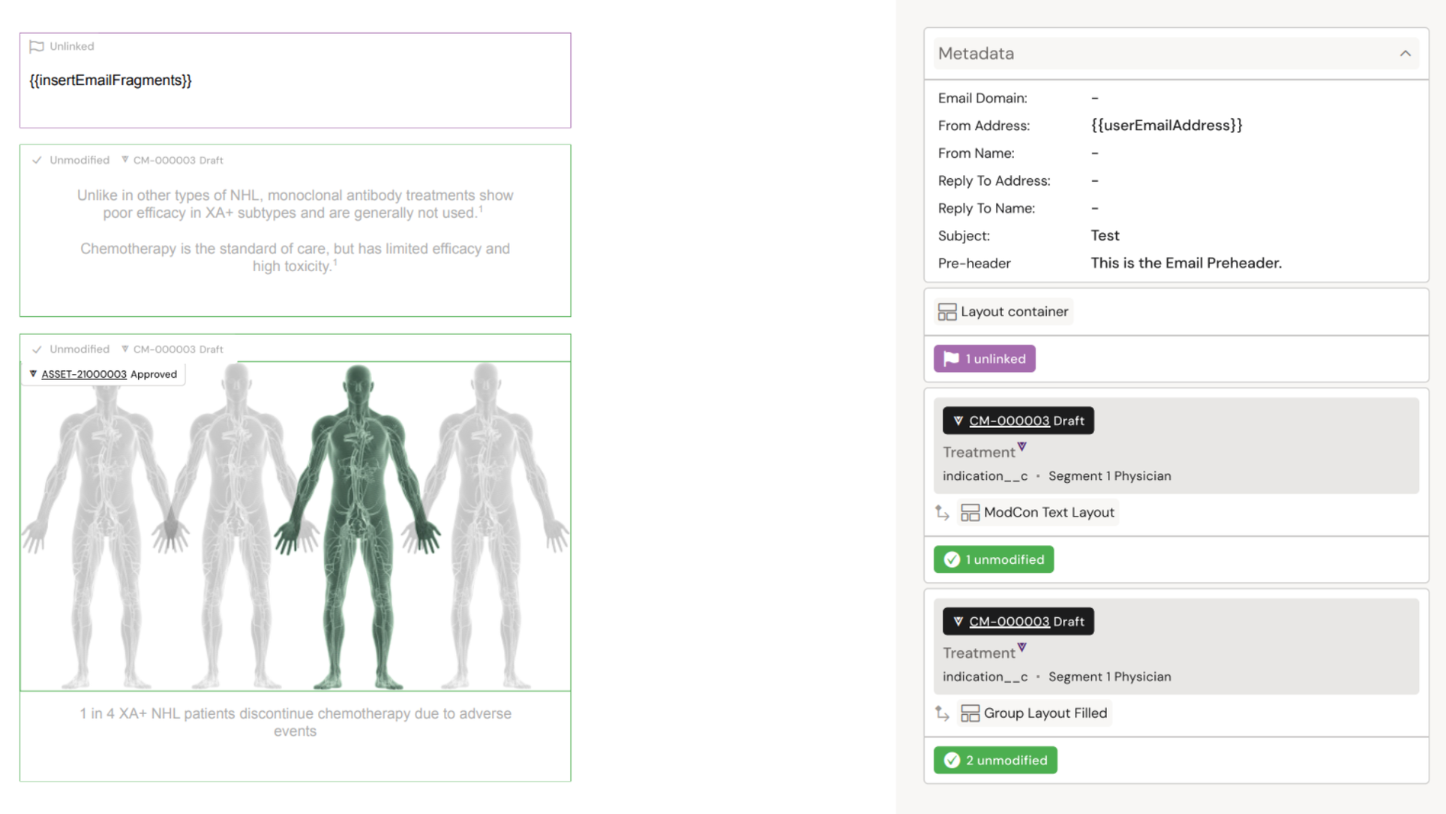This screenshot has height=814, width=1446.
Task: Click the Layout container grid icon
Action: coord(947,312)
